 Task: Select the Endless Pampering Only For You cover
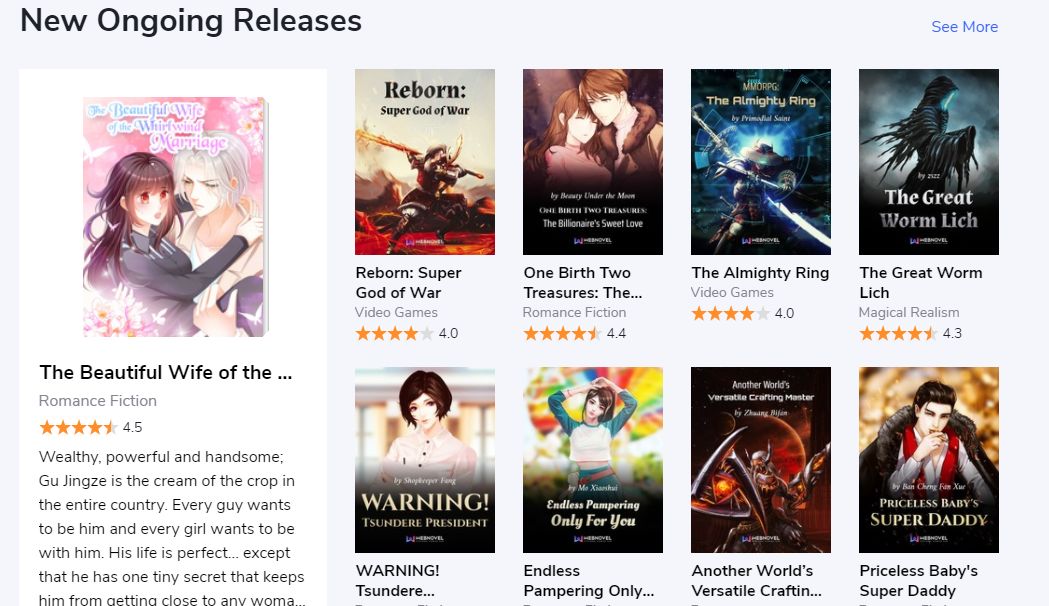coord(593,460)
